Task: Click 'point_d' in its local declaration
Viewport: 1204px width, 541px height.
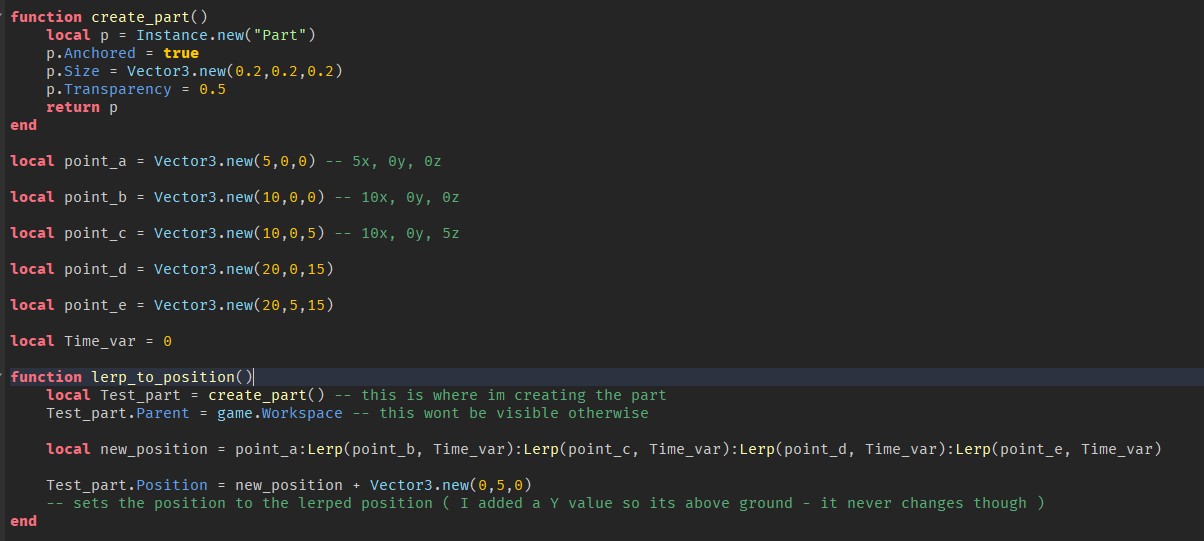Action: point(95,269)
